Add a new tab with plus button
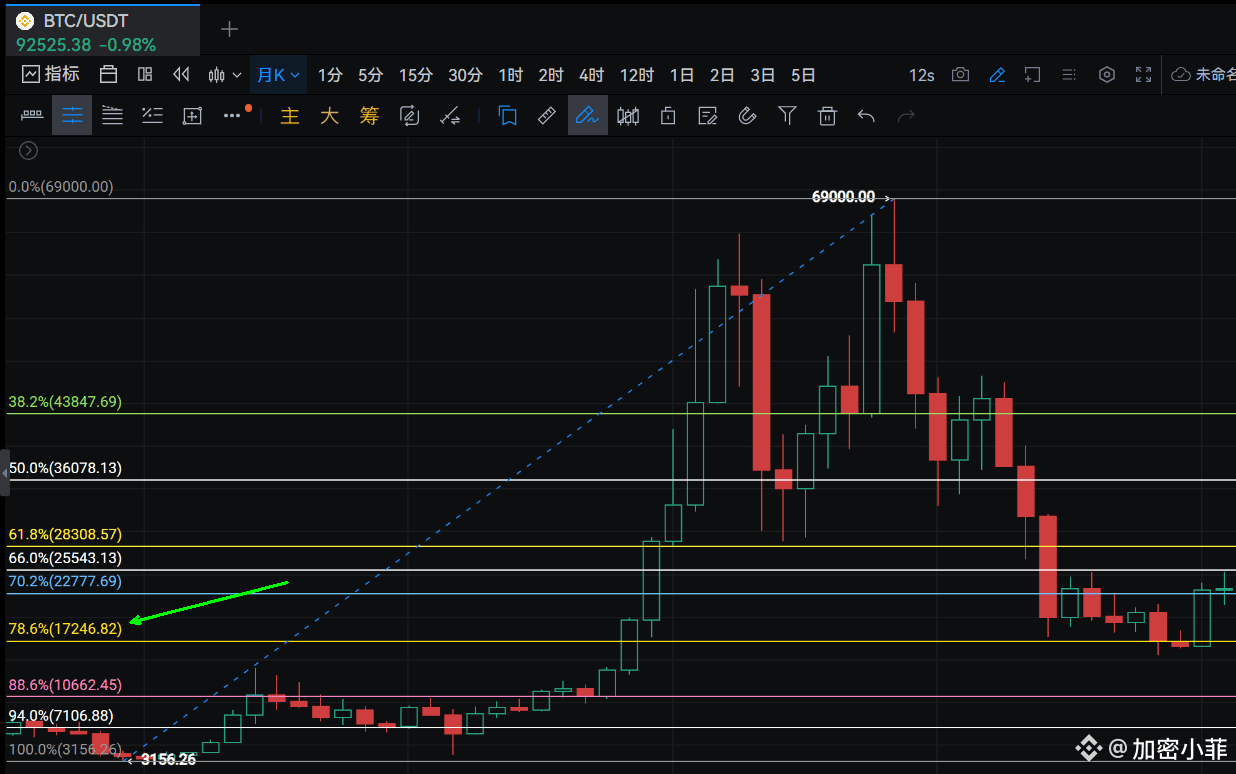Viewport: 1236px width, 774px height. [229, 29]
